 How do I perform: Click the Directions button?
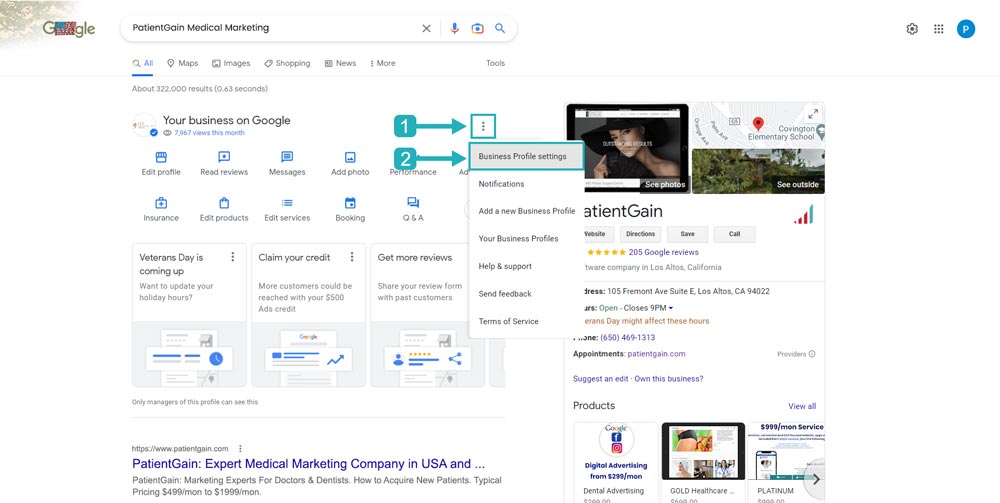(x=640, y=234)
